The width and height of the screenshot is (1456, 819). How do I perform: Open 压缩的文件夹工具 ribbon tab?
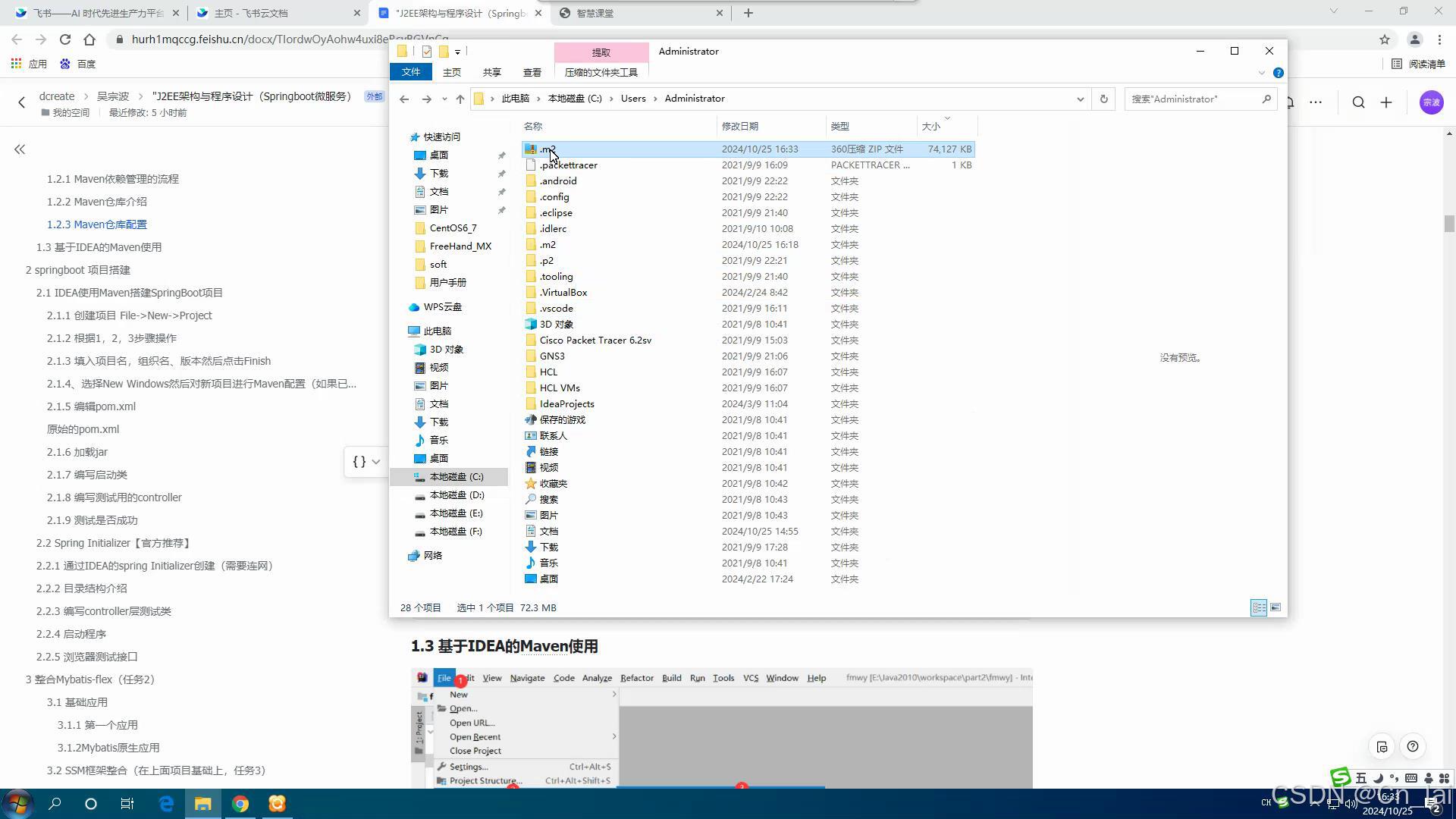tap(601, 72)
